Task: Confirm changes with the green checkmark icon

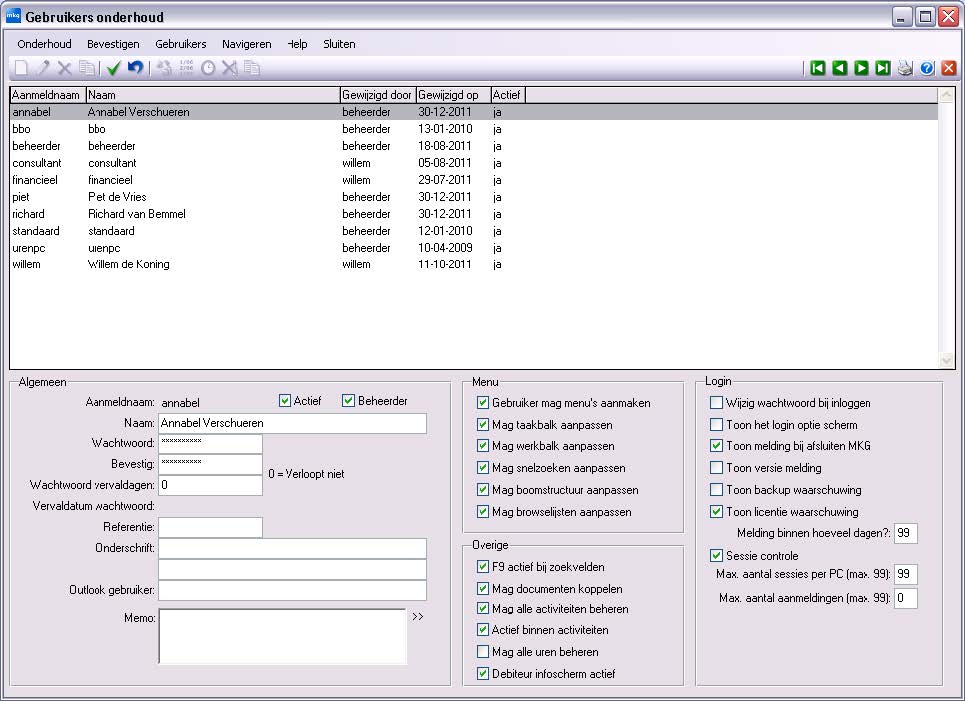Action: [x=113, y=68]
